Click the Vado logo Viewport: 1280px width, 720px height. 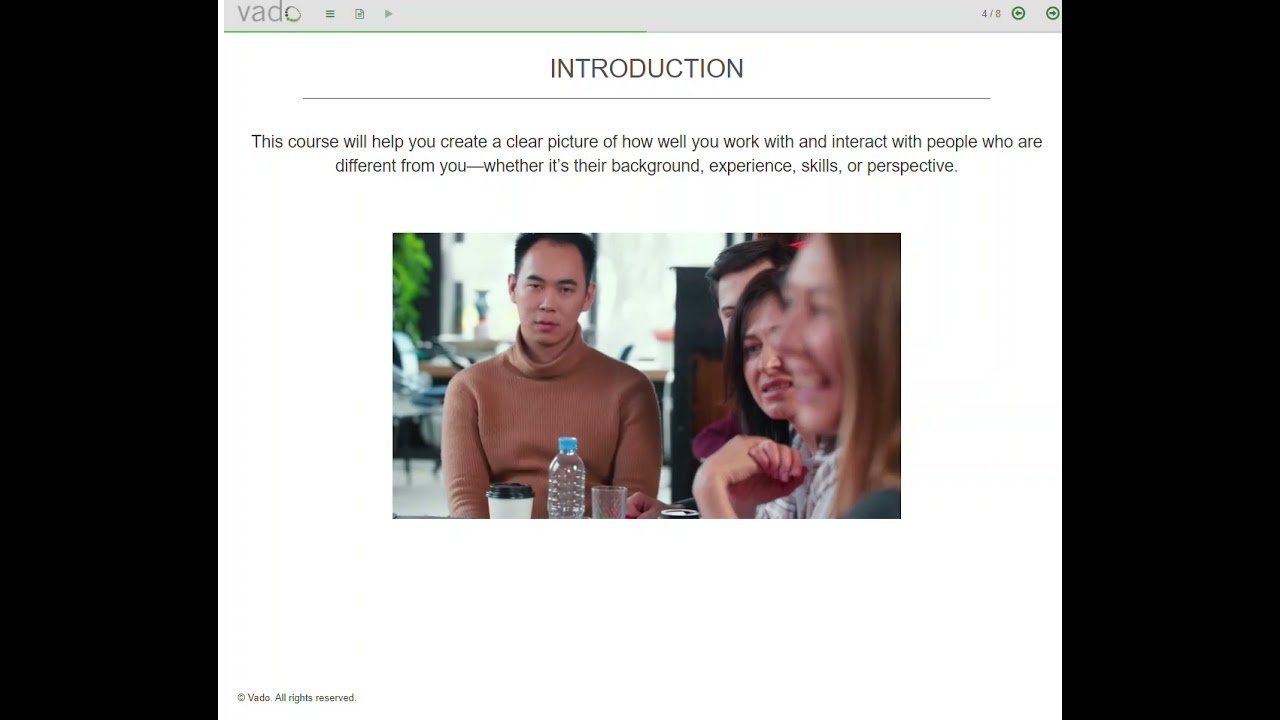268,13
